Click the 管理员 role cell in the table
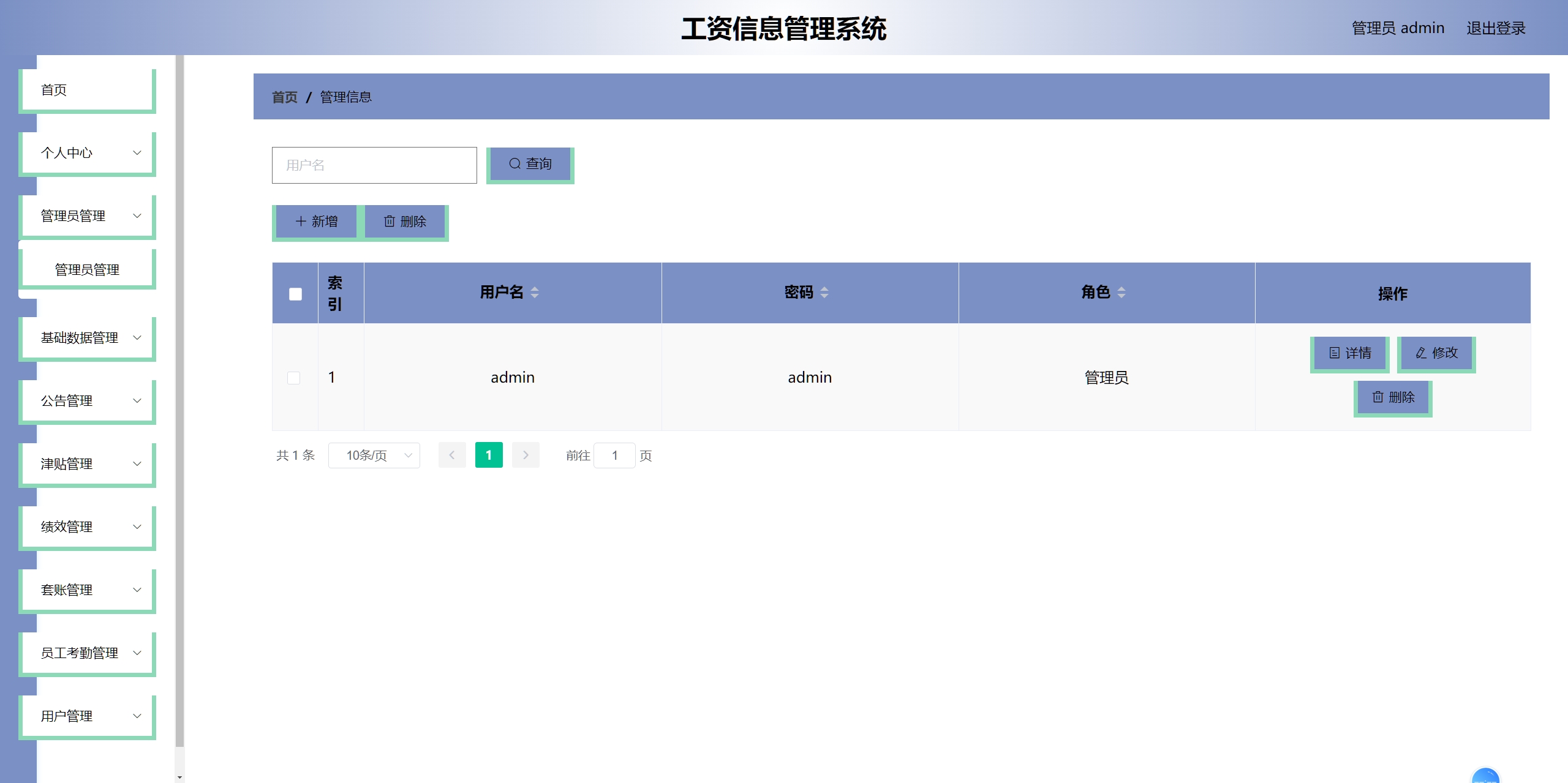 (x=1107, y=378)
